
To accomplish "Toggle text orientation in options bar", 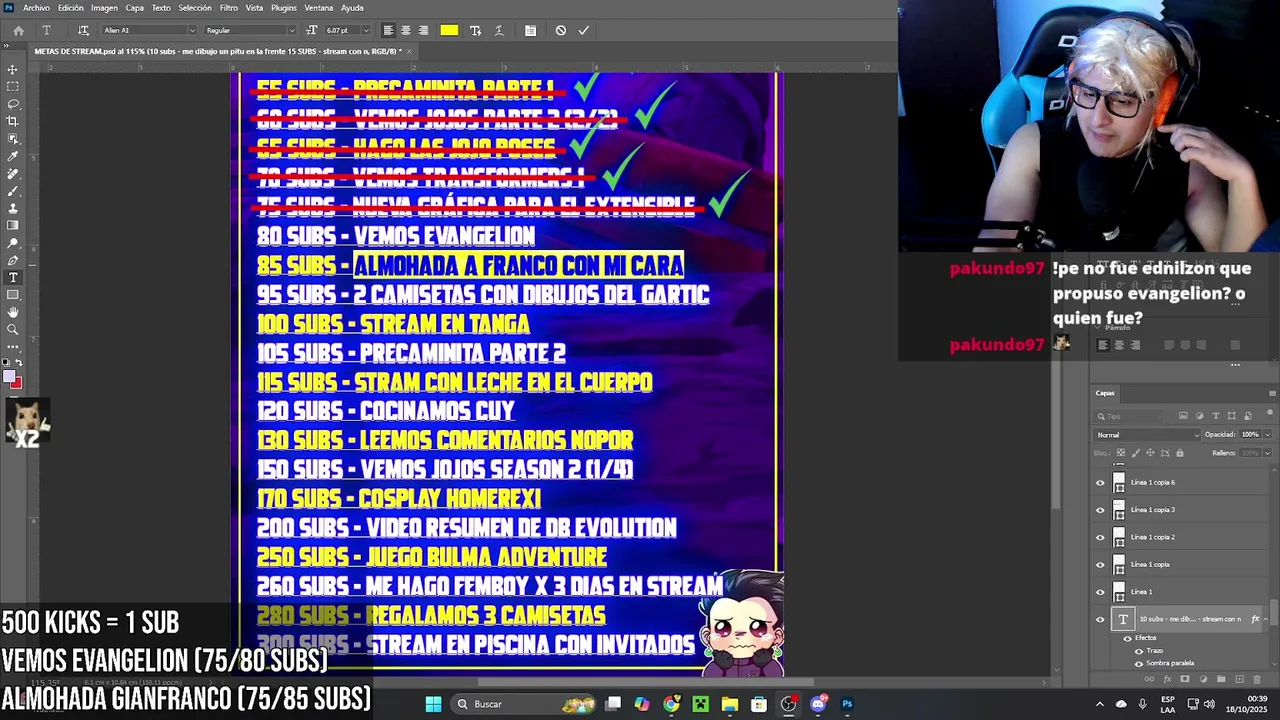I will pyautogui.click(x=83, y=30).
